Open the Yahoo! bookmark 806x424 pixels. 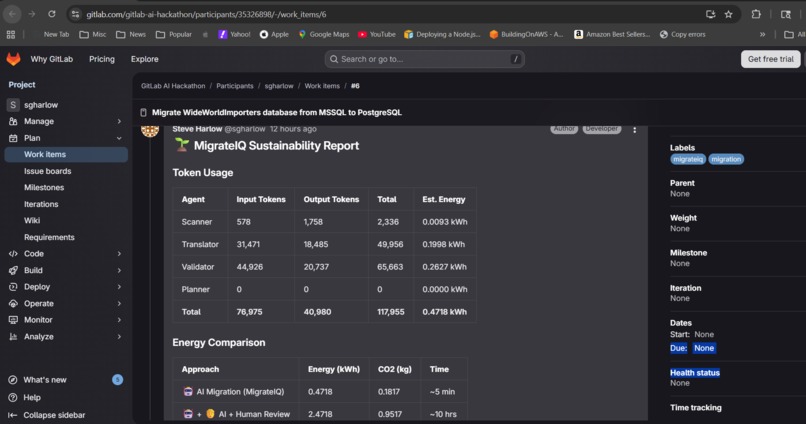click(x=234, y=34)
